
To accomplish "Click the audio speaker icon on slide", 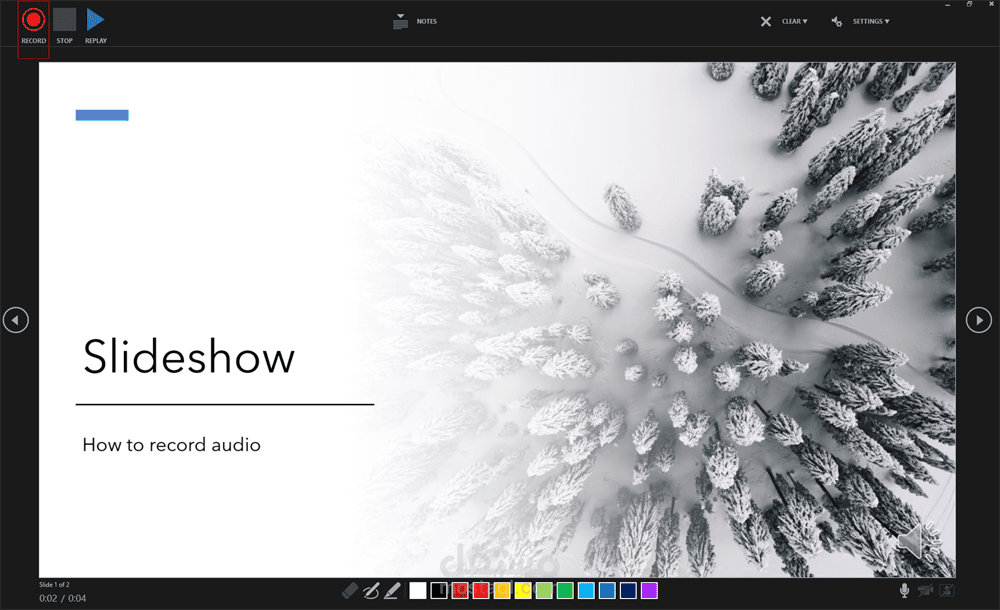I will click(x=919, y=541).
